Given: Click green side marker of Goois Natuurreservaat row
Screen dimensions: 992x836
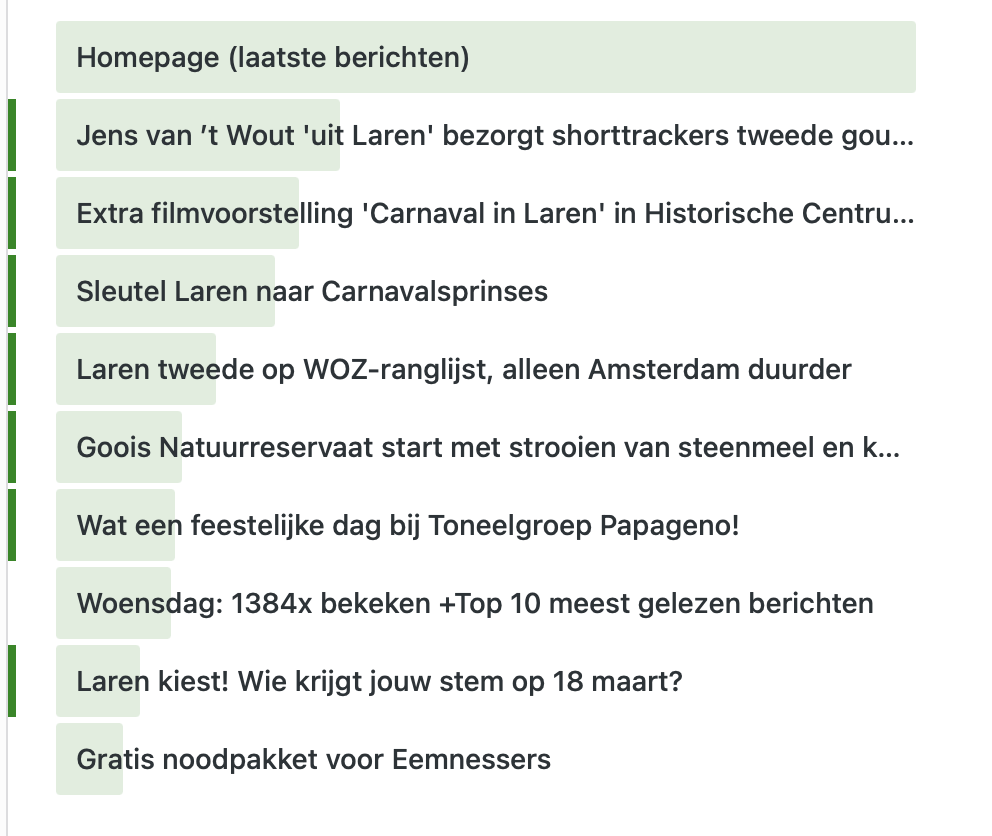Looking at the screenshot, I should [12, 447].
